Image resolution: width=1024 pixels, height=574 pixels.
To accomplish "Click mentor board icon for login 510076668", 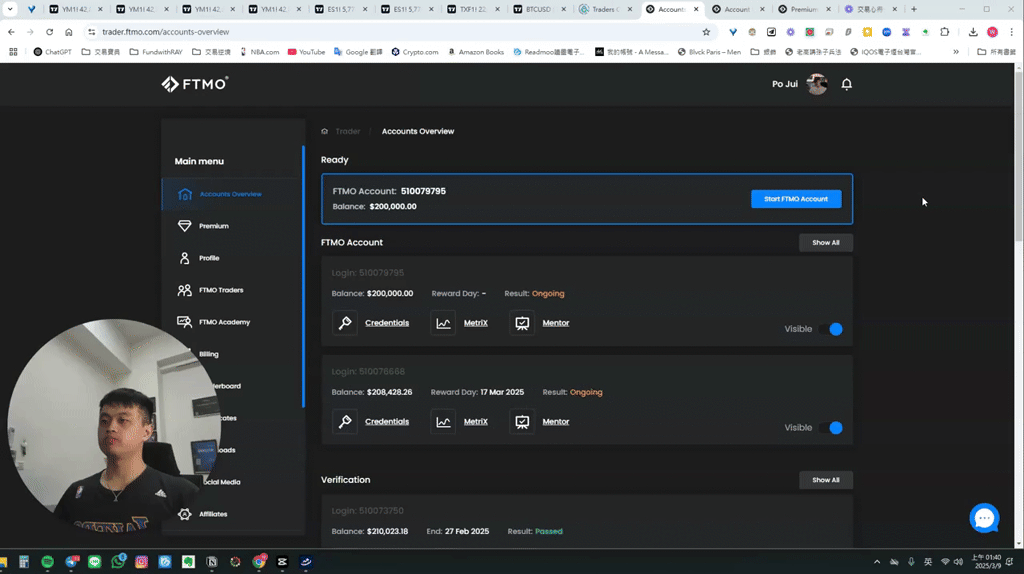I will (522, 421).
